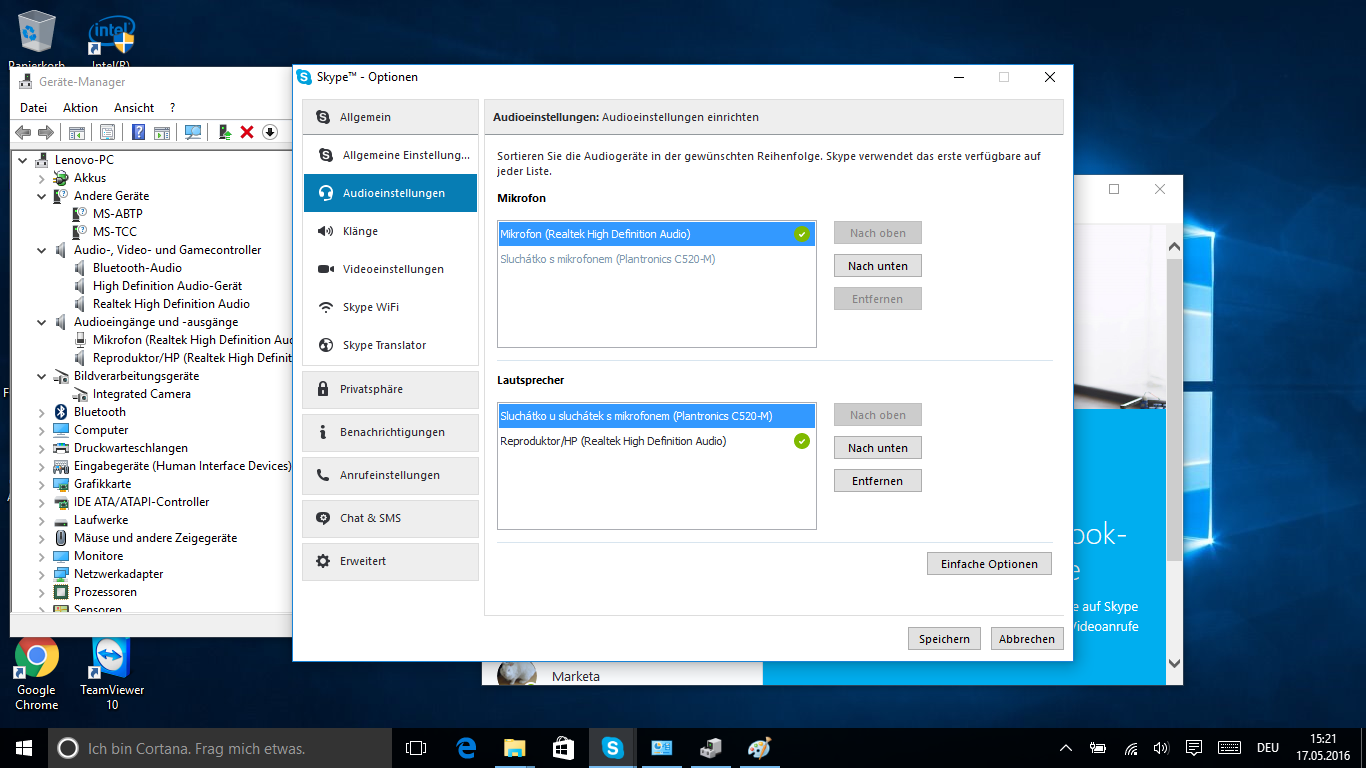Open the Datei menu in Geräte-Manager

point(33,108)
